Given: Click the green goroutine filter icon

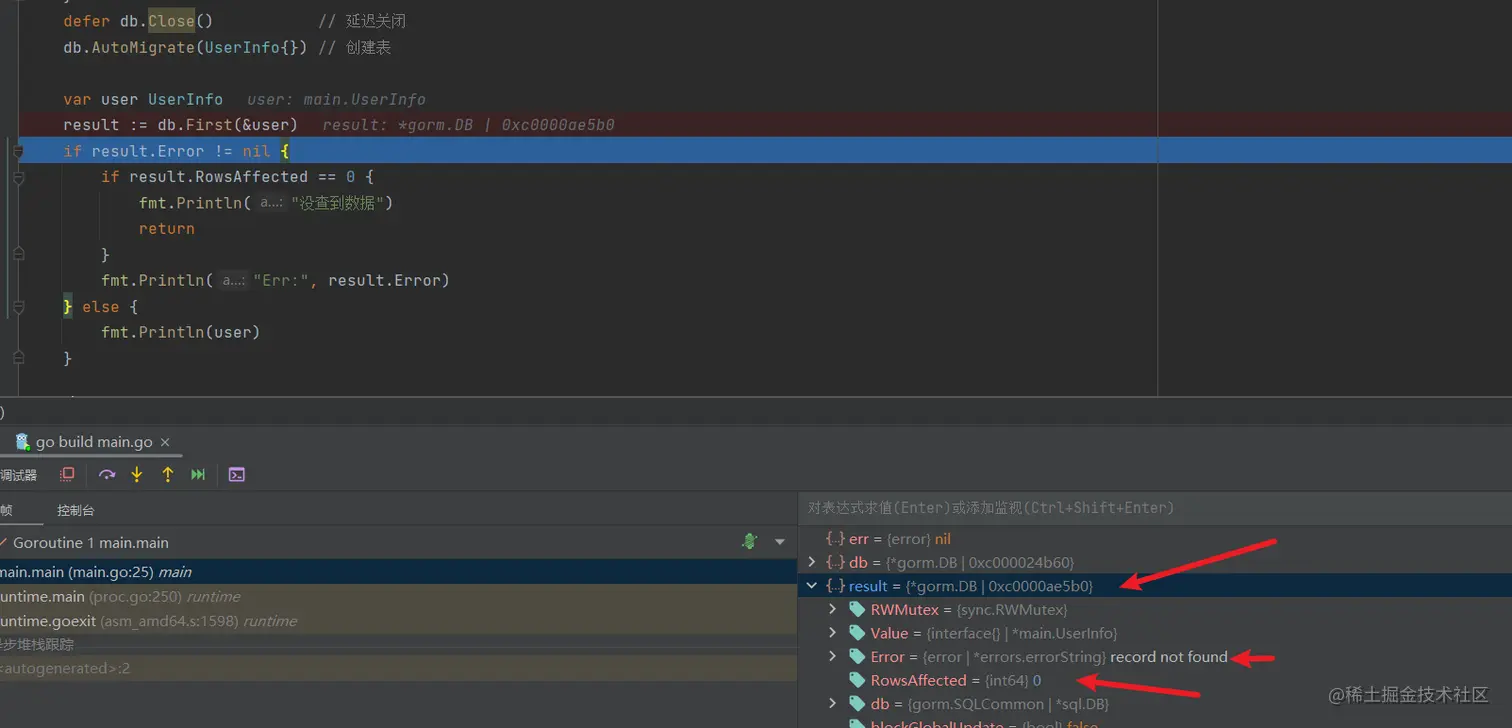Looking at the screenshot, I should (x=750, y=542).
